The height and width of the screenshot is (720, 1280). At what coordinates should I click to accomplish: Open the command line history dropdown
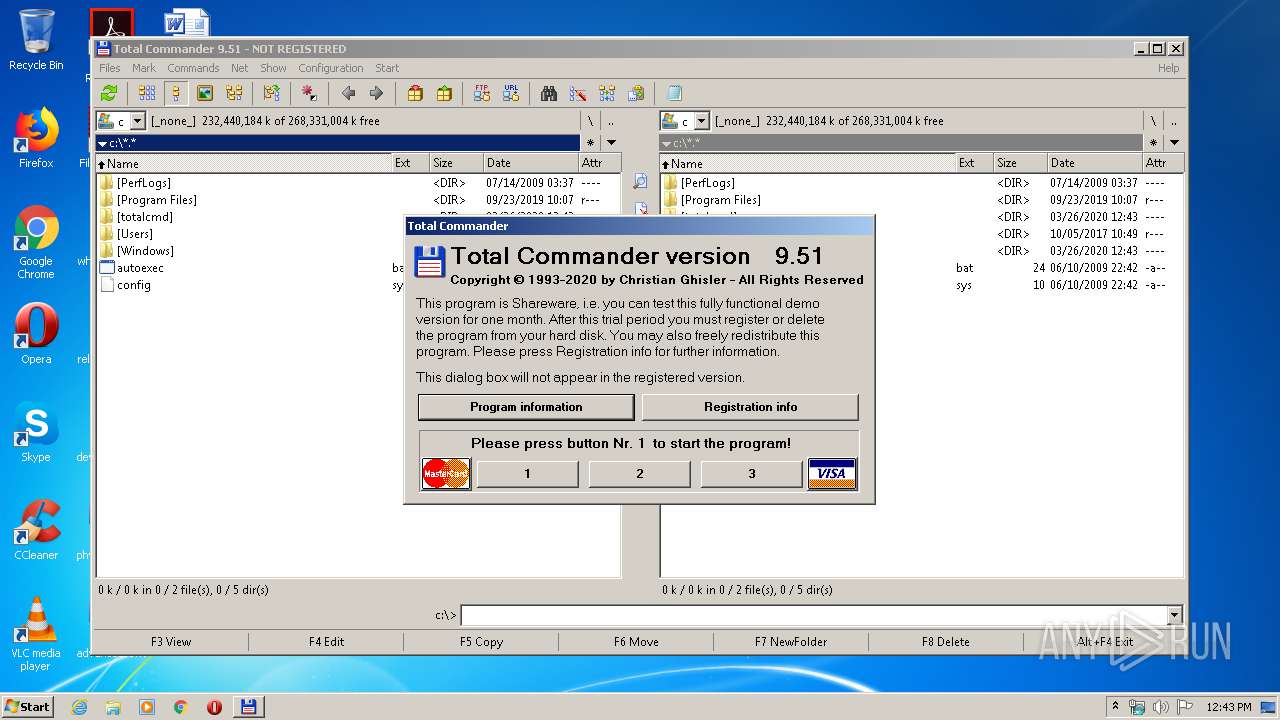[1175, 615]
